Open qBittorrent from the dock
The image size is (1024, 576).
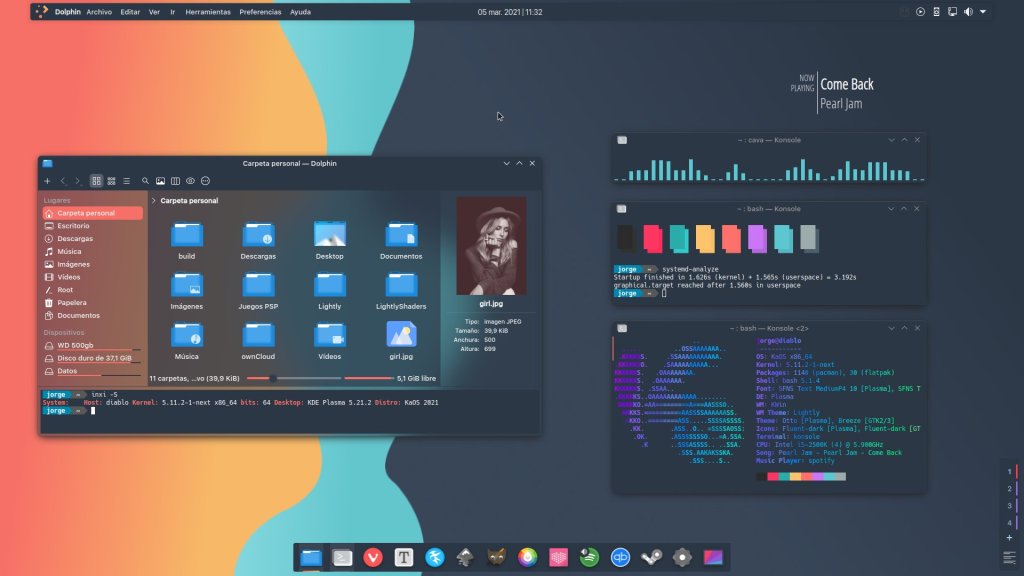(620, 558)
